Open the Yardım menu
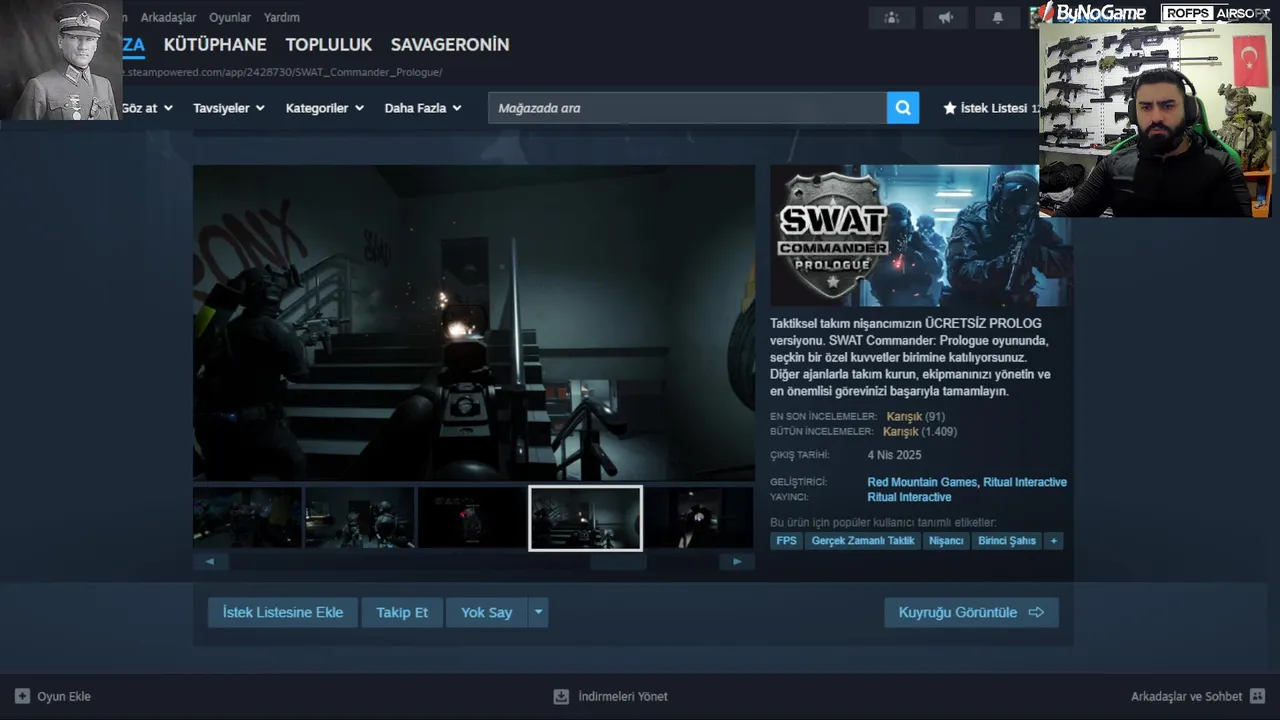 click(282, 17)
